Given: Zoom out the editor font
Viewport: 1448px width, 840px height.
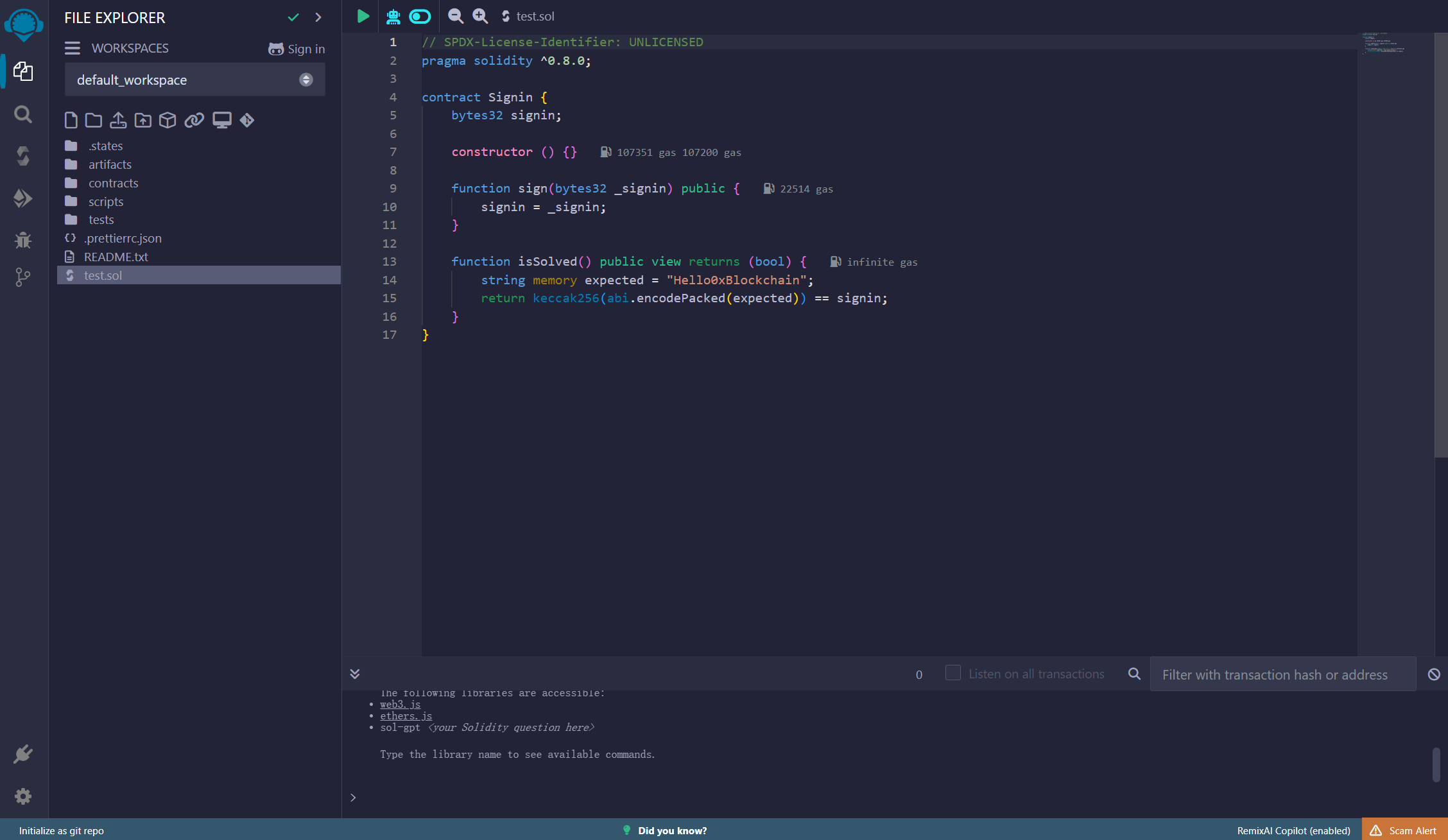Looking at the screenshot, I should point(456,16).
